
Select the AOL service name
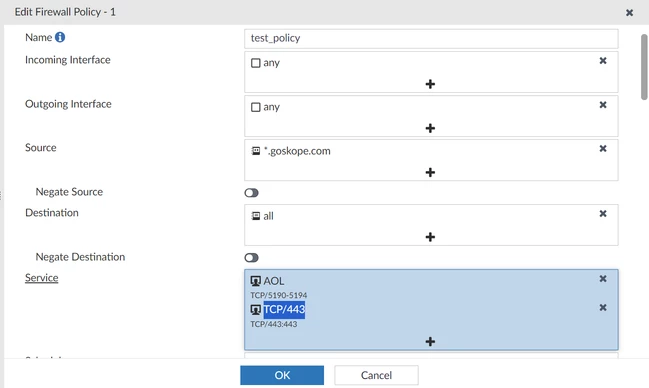coord(274,281)
